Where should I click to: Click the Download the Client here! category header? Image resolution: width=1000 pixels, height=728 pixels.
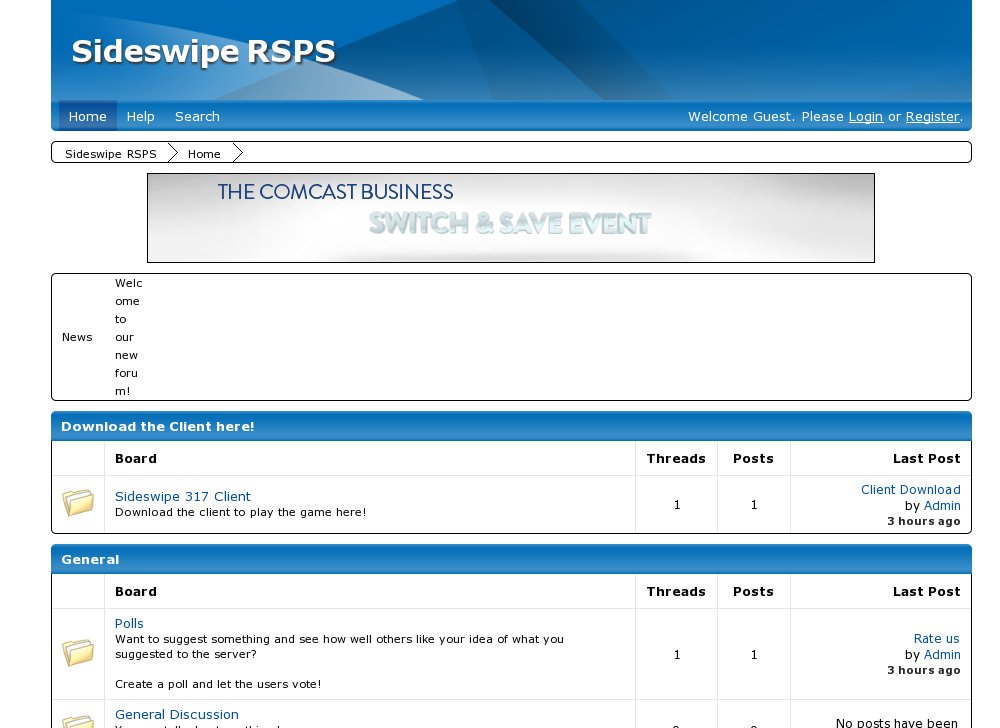(x=158, y=426)
